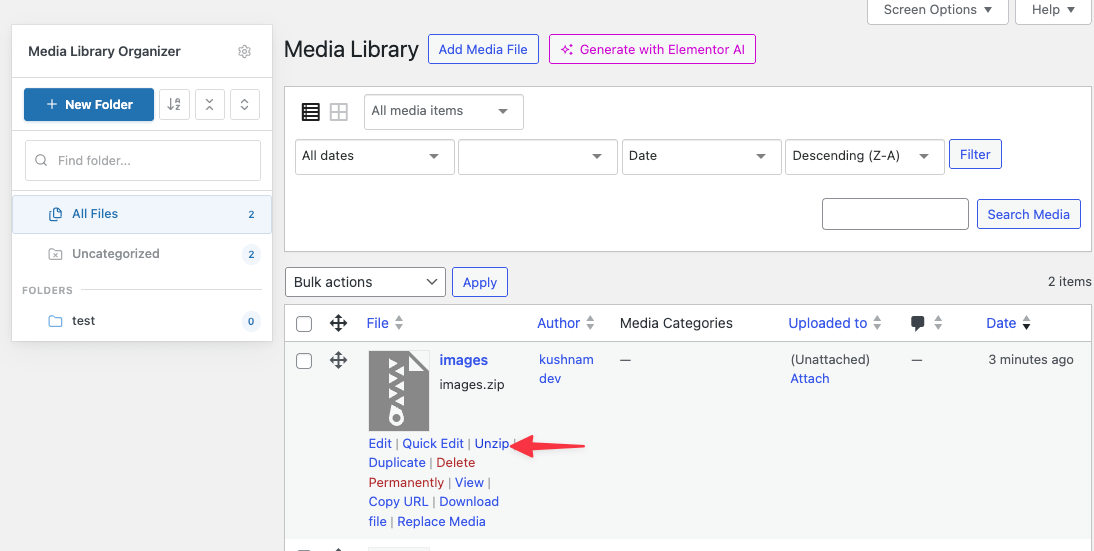Click the Copy URL row action
This screenshot has width=1094, height=551.
click(x=398, y=502)
